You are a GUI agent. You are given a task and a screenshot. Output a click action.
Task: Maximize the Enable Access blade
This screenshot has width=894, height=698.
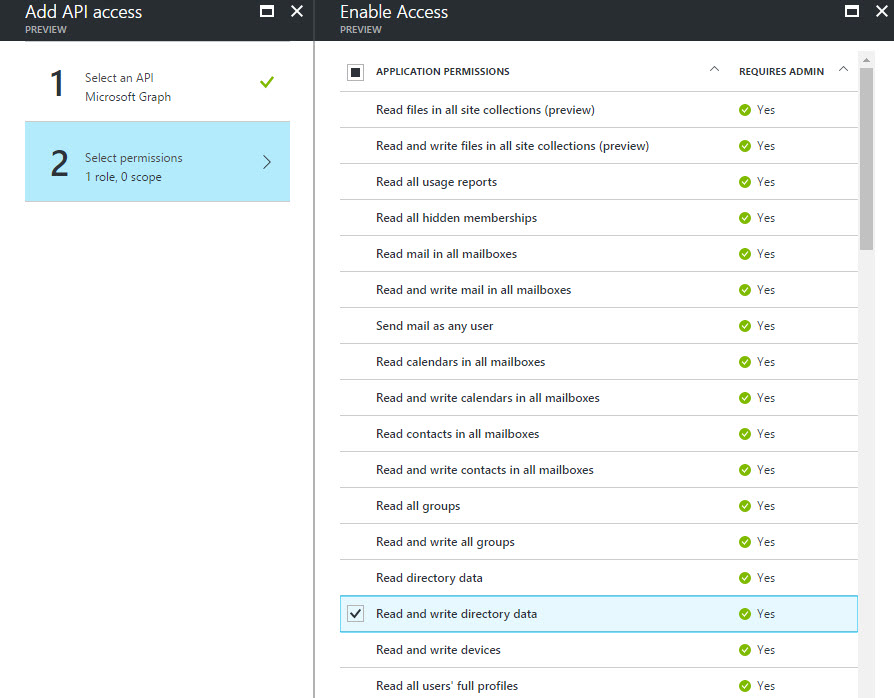click(852, 12)
